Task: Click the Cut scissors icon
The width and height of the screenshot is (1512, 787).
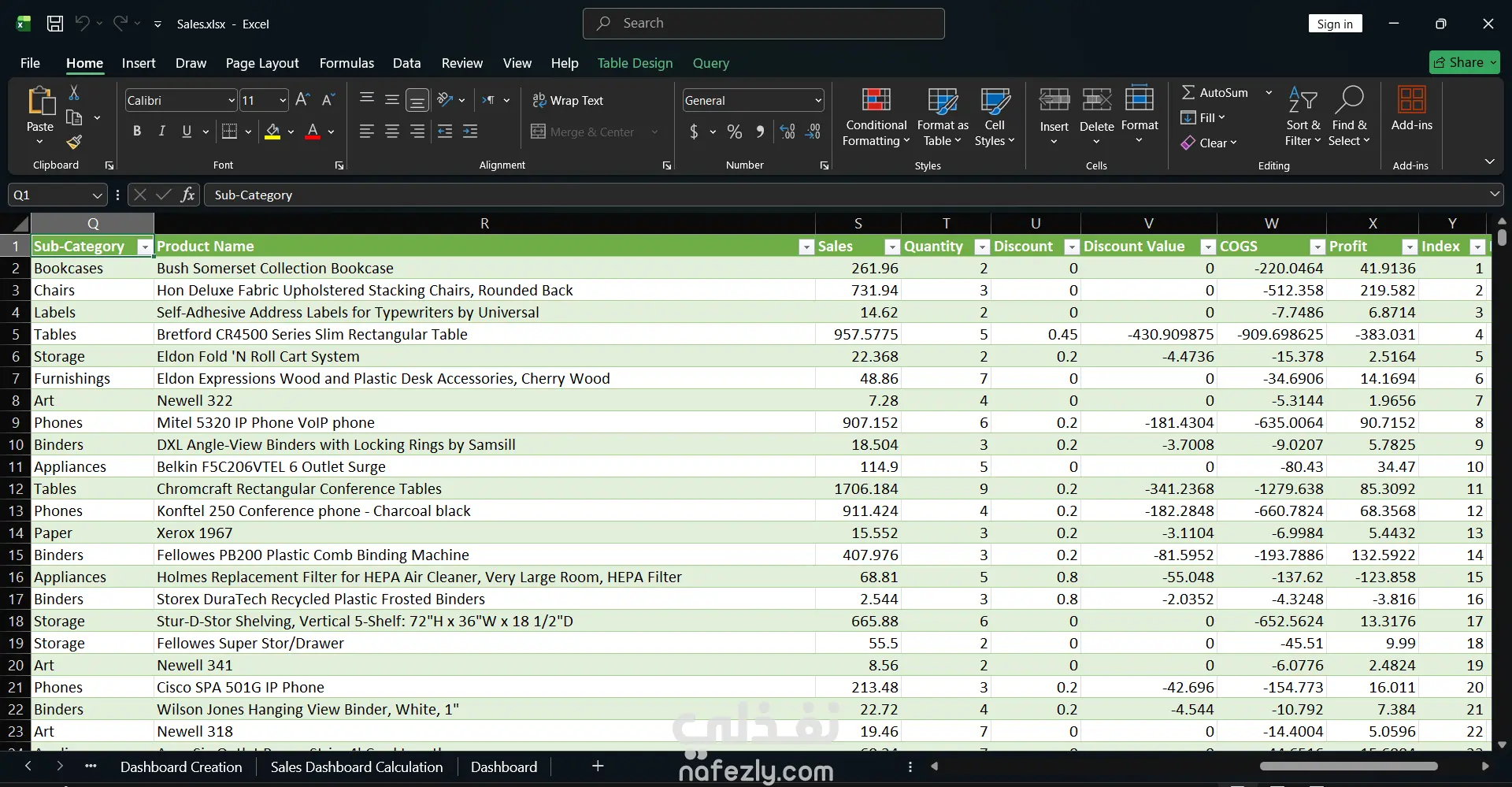Action: [x=74, y=93]
